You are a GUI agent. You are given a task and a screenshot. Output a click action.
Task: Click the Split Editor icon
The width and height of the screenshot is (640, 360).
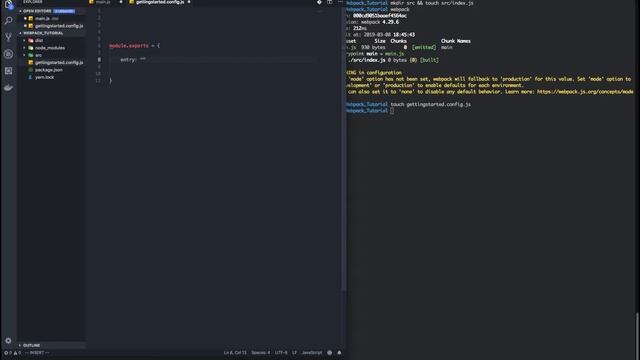coord(329,2)
